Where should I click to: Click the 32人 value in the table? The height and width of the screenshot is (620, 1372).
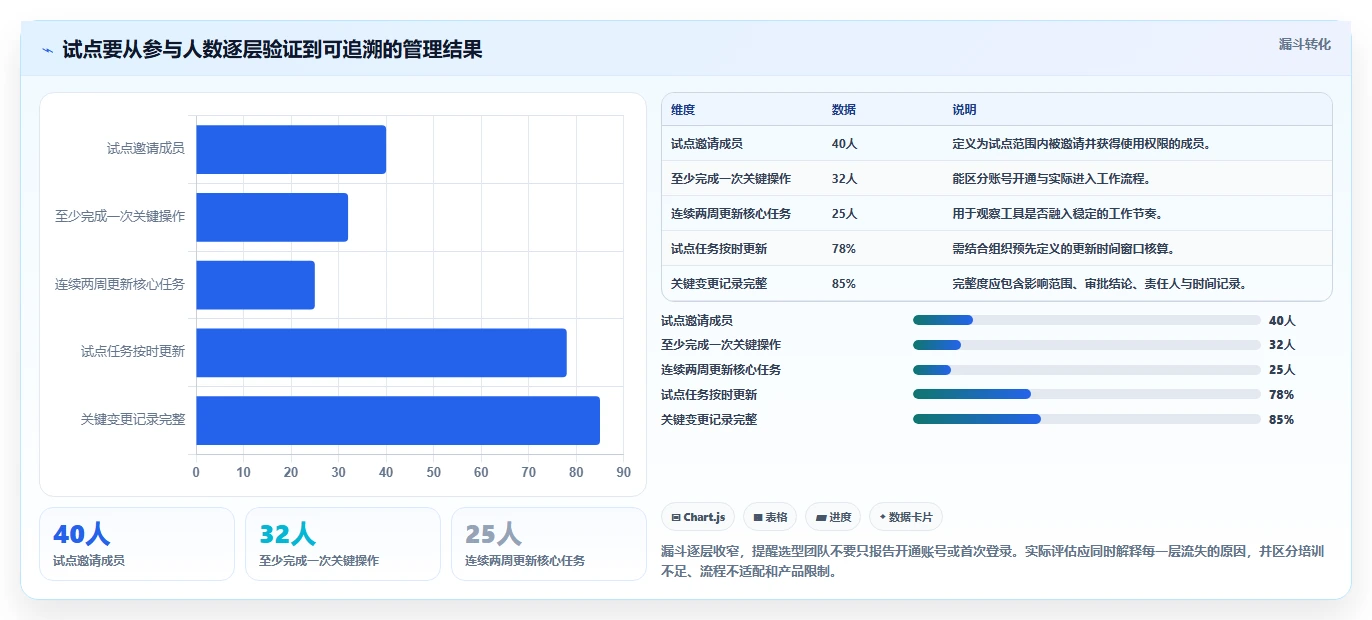click(845, 179)
